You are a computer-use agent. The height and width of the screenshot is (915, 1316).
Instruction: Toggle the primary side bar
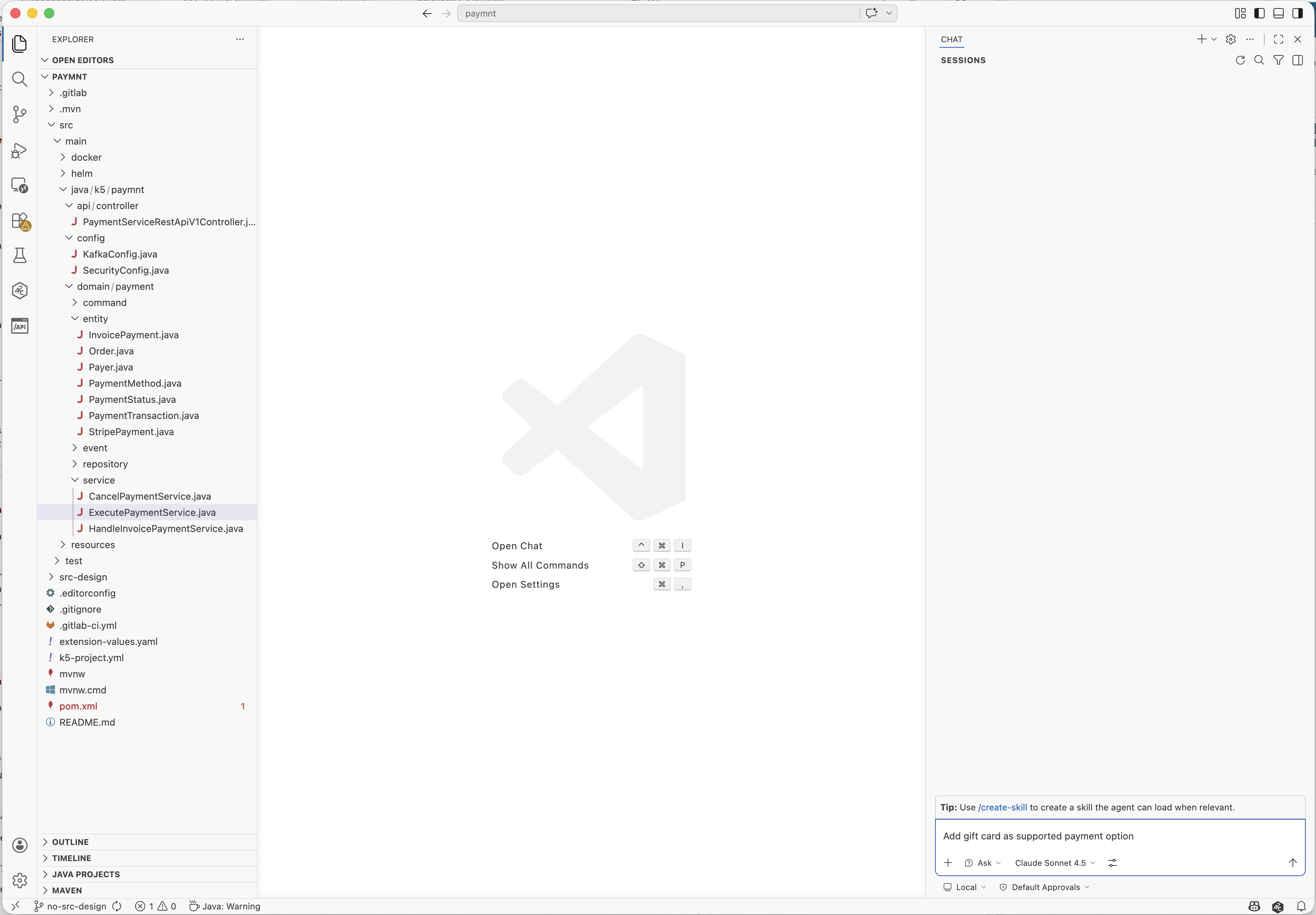point(1259,13)
